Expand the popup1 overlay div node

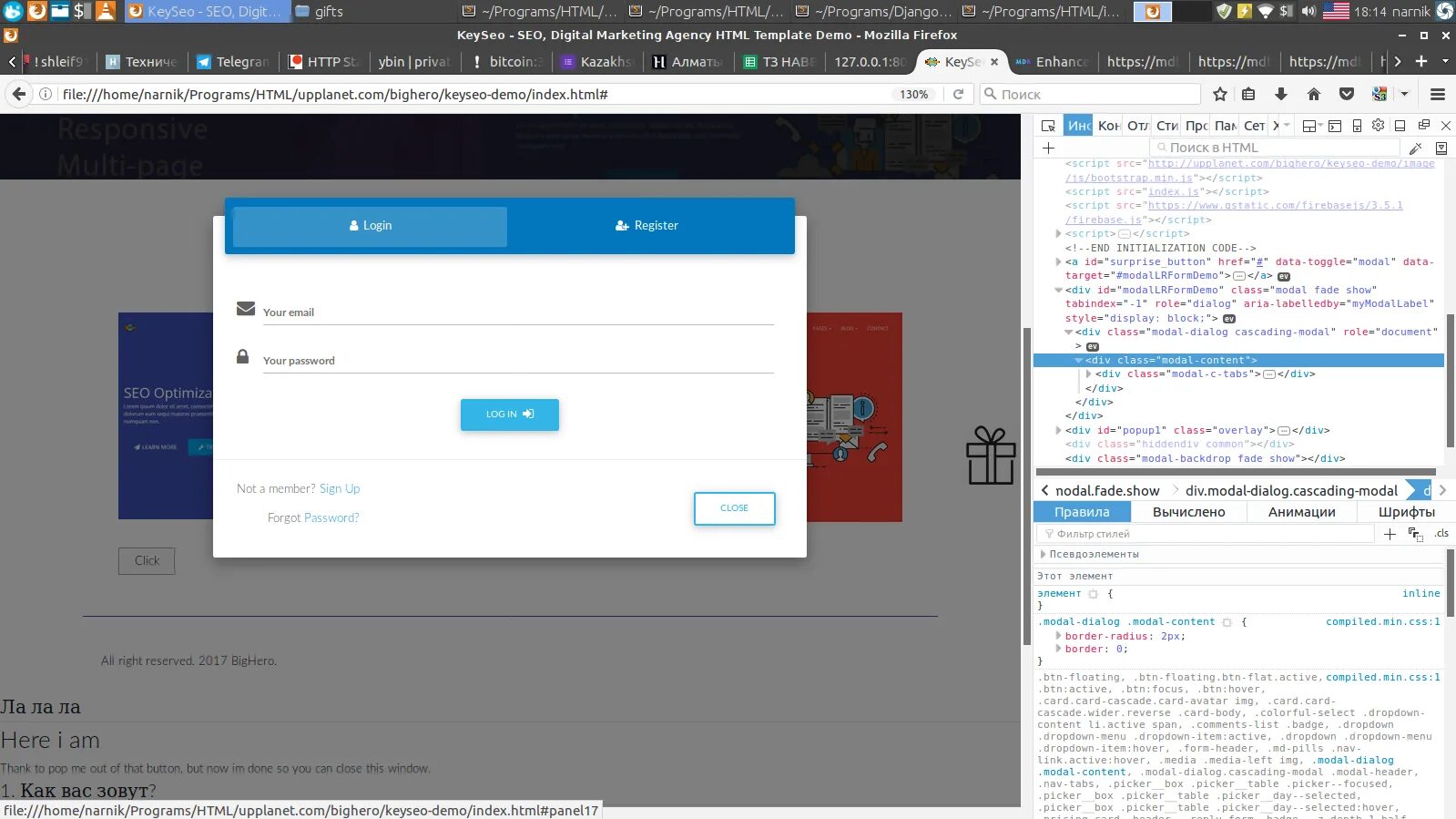pyautogui.click(x=1058, y=430)
